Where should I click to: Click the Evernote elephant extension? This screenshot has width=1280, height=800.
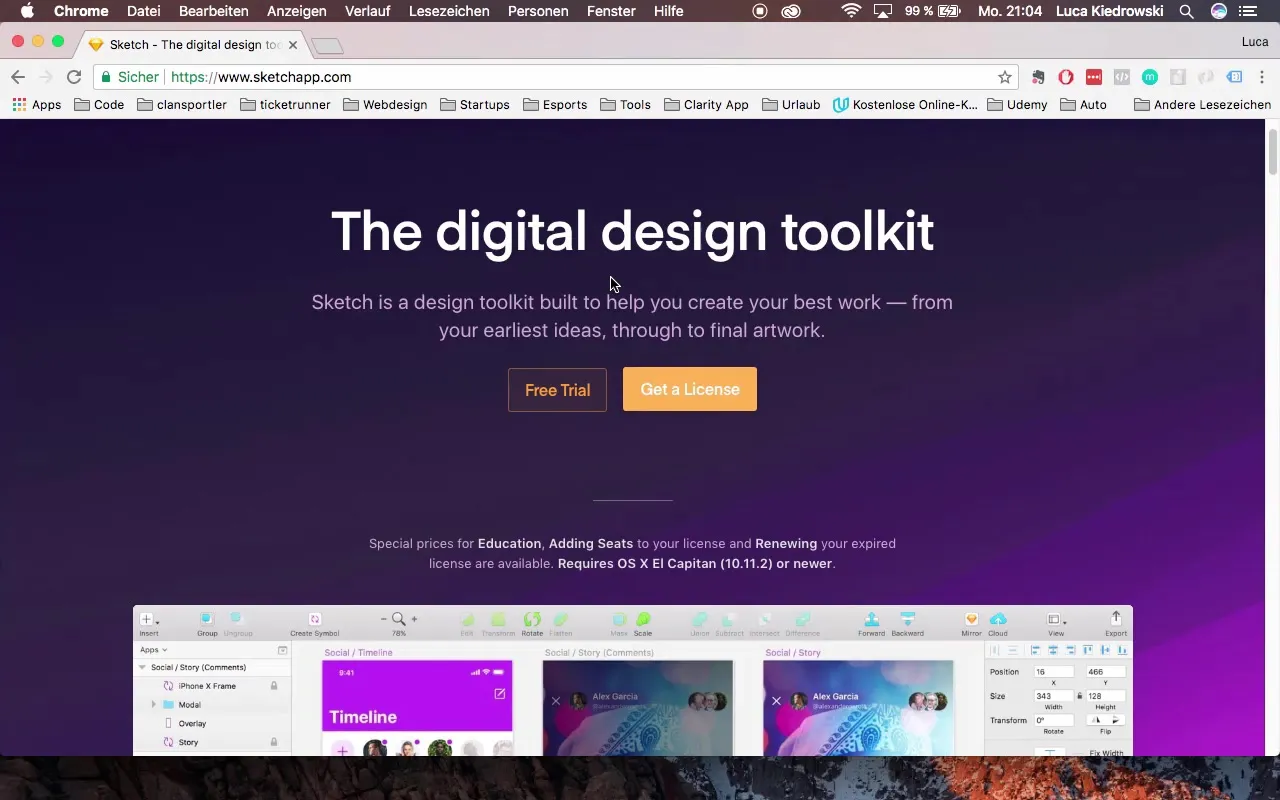(x=1038, y=77)
